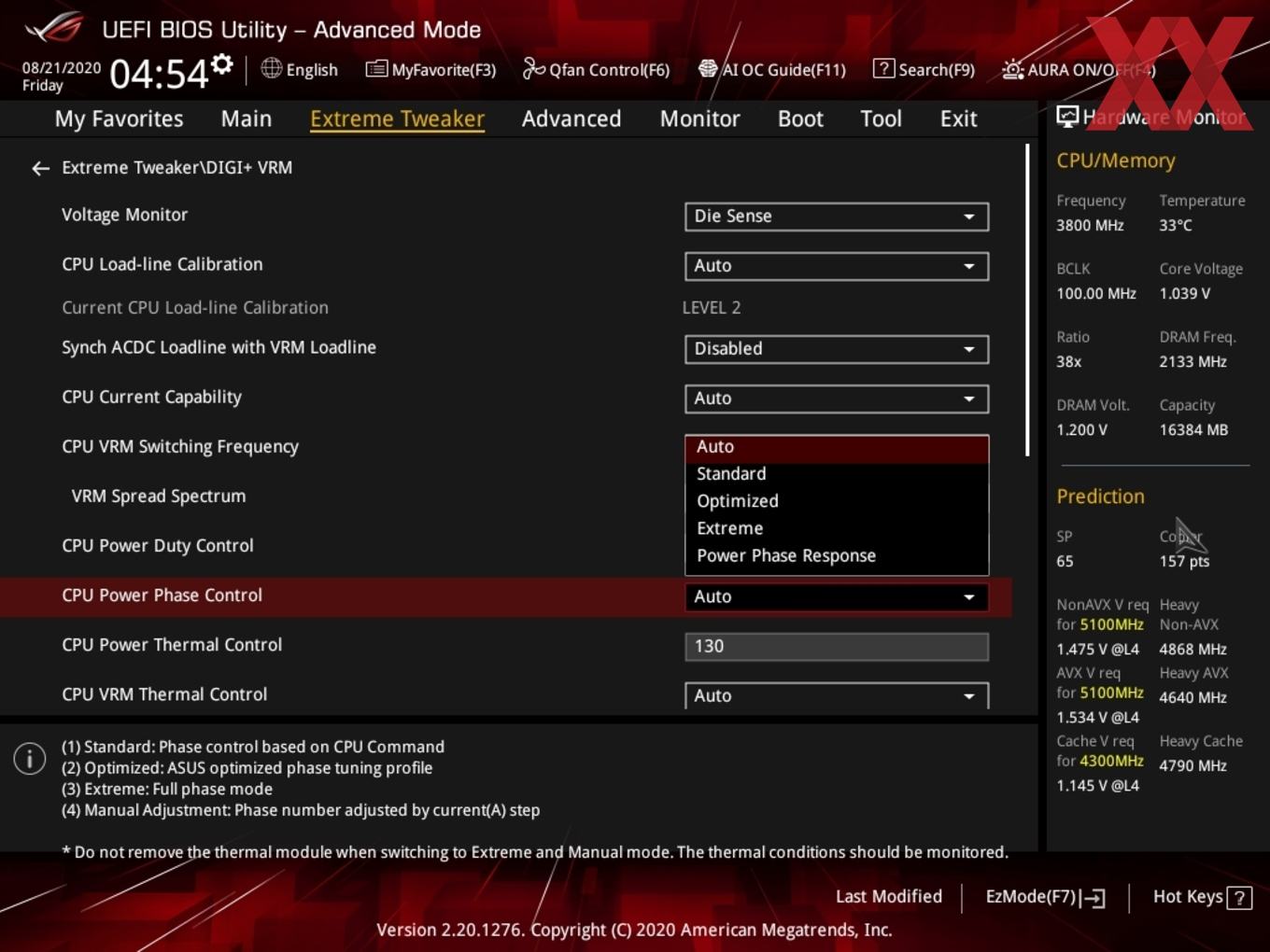The image size is (1270, 952).
Task: Go to the Exit tab
Action: (958, 119)
